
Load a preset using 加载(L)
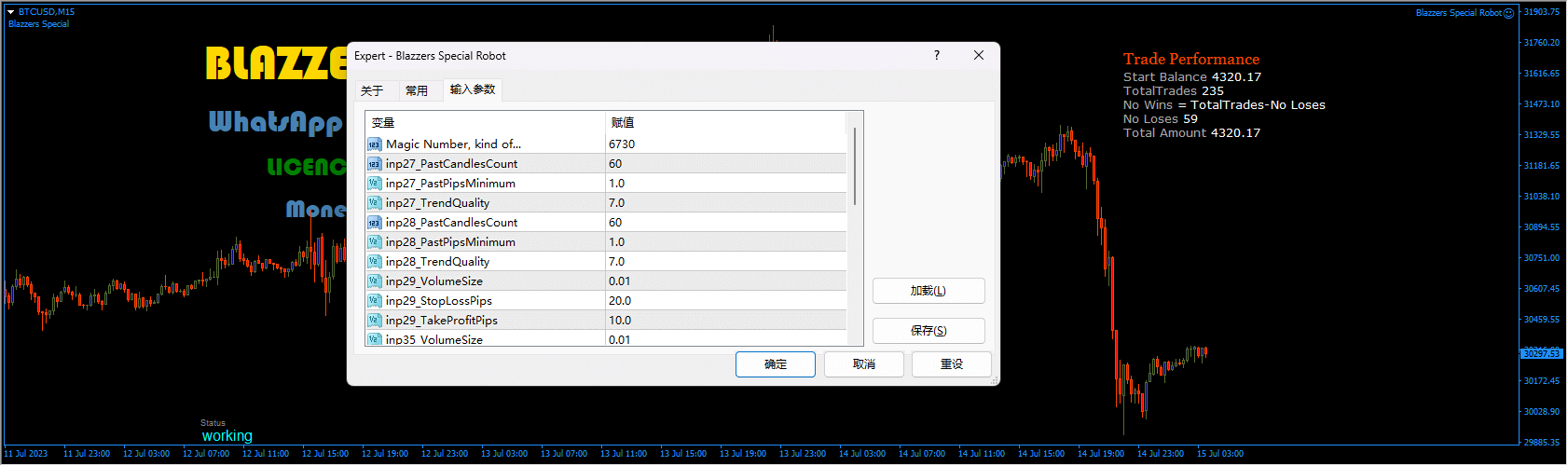[x=928, y=291]
